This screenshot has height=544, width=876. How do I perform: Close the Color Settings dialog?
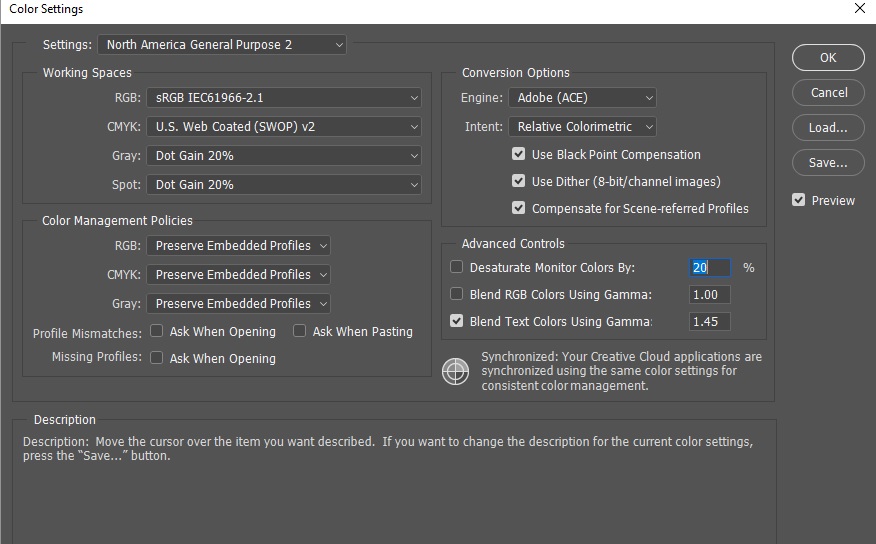tap(860, 8)
